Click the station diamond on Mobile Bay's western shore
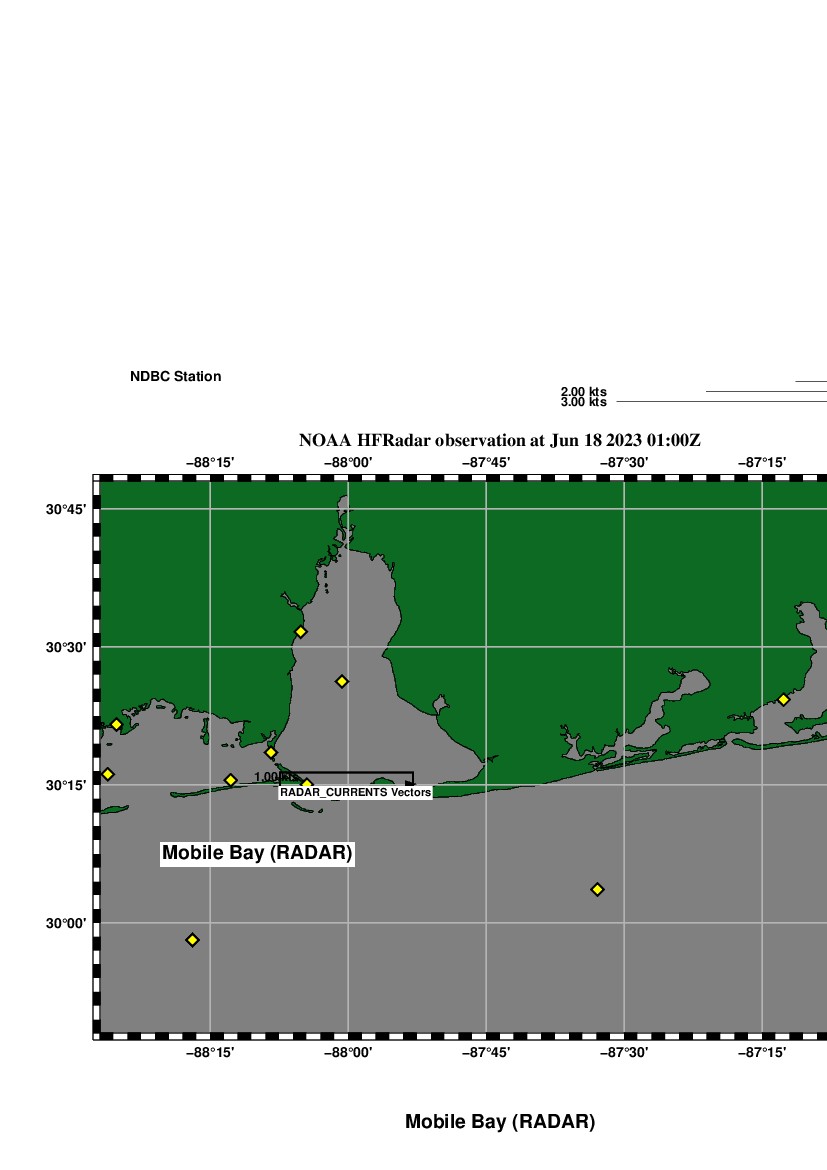This screenshot has width=827, height=1170. click(x=300, y=632)
